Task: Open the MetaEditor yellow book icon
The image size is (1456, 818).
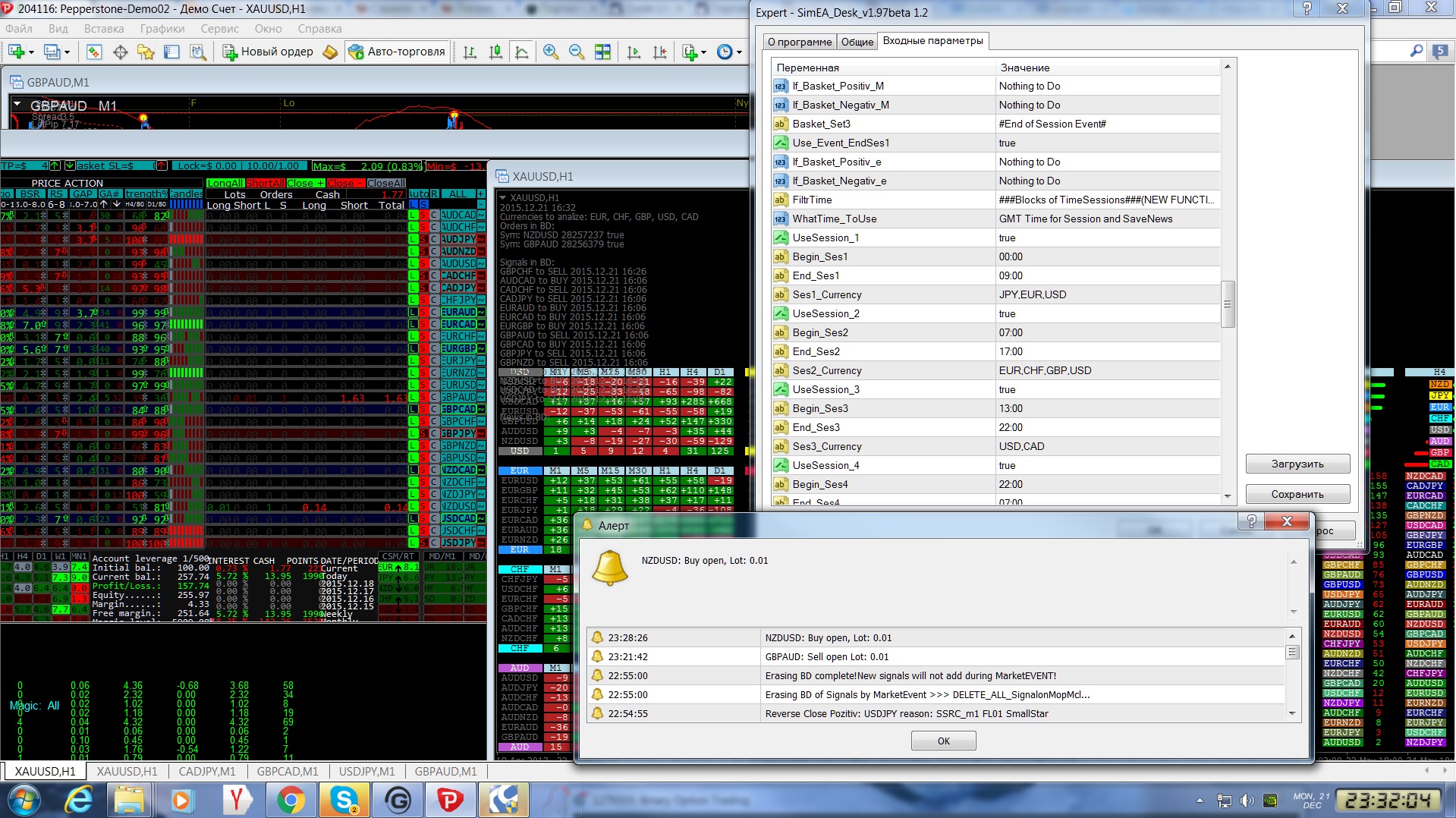Action: [330, 52]
